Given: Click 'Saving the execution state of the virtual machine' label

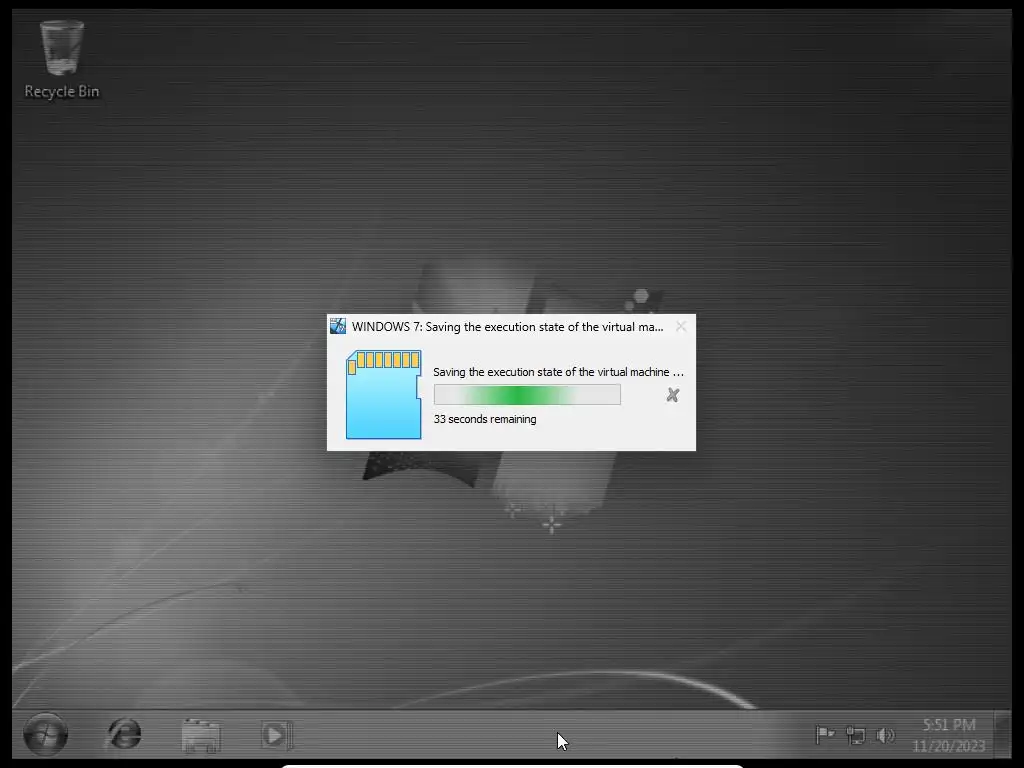Looking at the screenshot, I should pos(558,372).
